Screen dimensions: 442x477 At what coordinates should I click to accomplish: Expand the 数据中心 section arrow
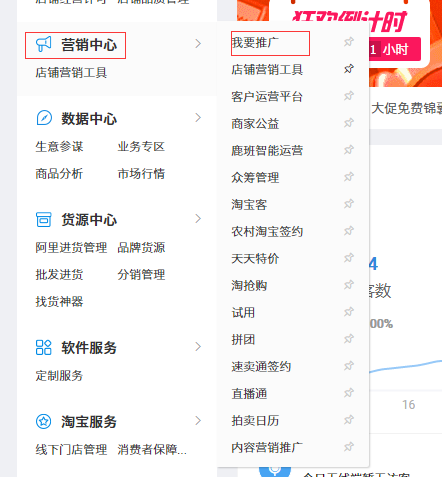[x=198, y=118]
